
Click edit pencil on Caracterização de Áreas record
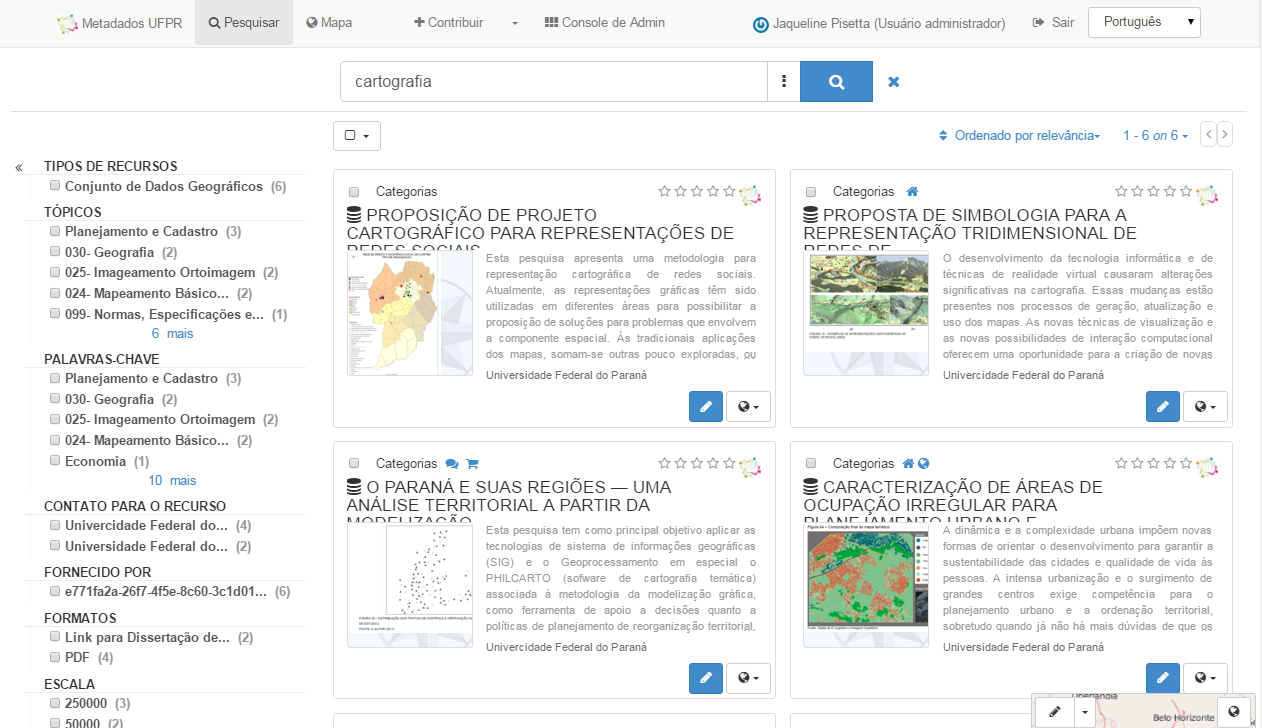click(1162, 679)
